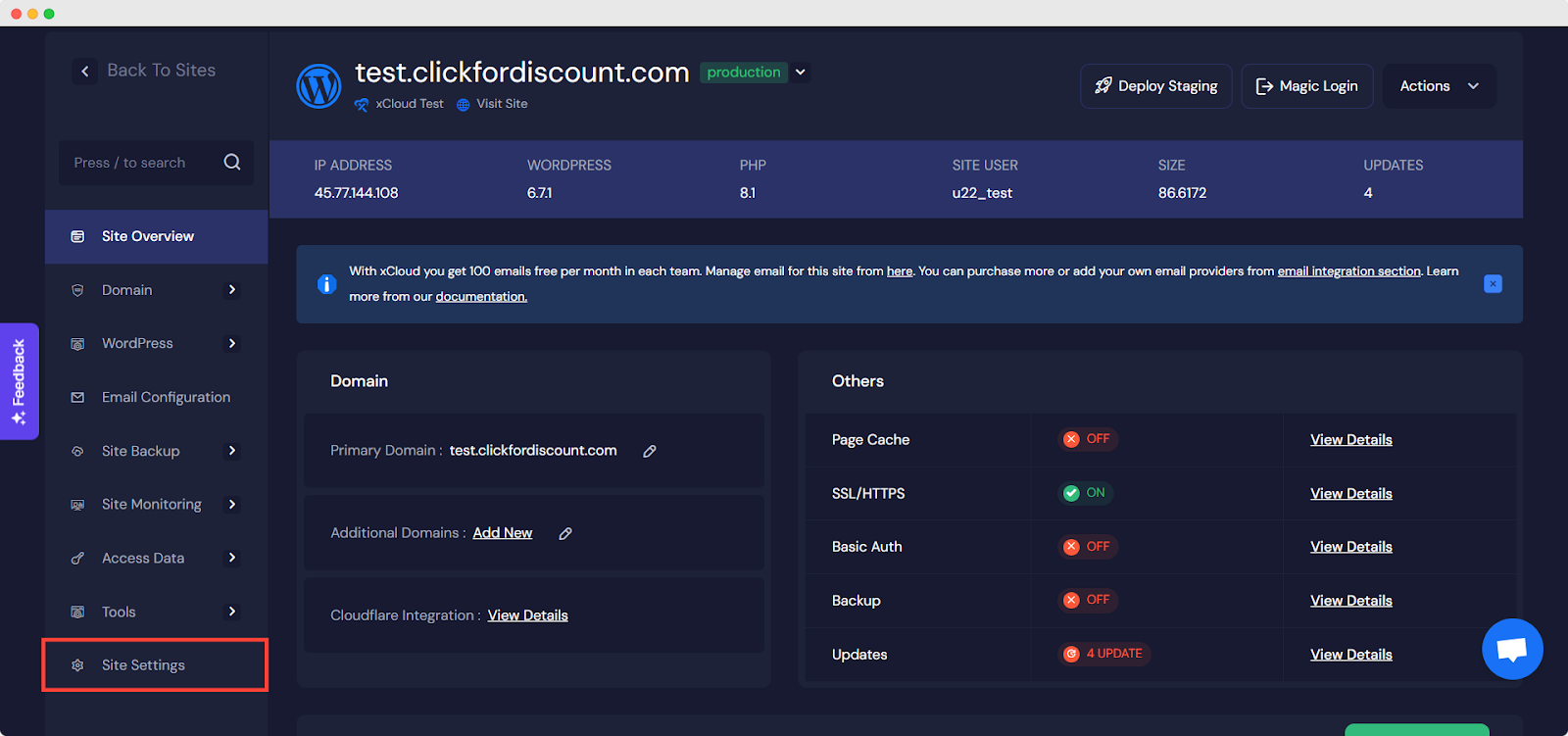The image size is (1568, 736).
Task: Edit the primary domain pencil icon
Action: (x=650, y=451)
